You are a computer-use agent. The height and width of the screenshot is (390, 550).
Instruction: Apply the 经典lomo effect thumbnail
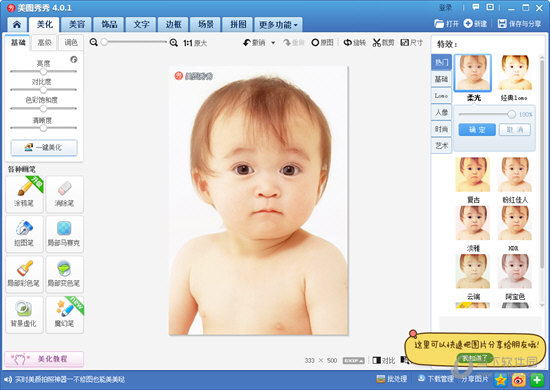[515, 73]
